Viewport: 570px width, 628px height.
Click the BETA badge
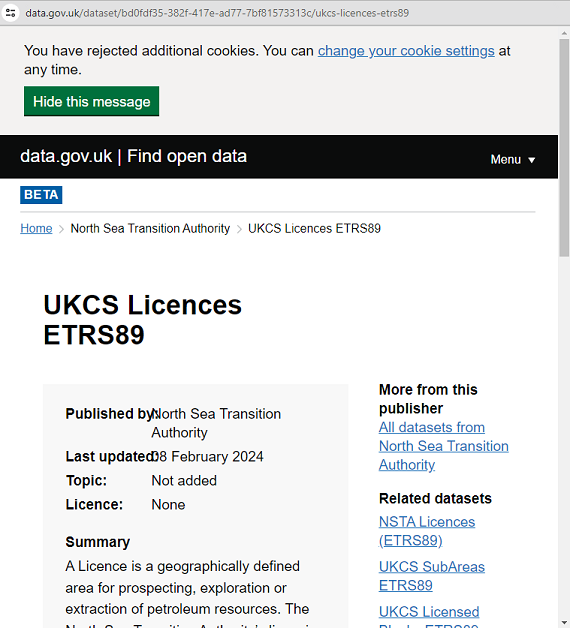(41, 195)
